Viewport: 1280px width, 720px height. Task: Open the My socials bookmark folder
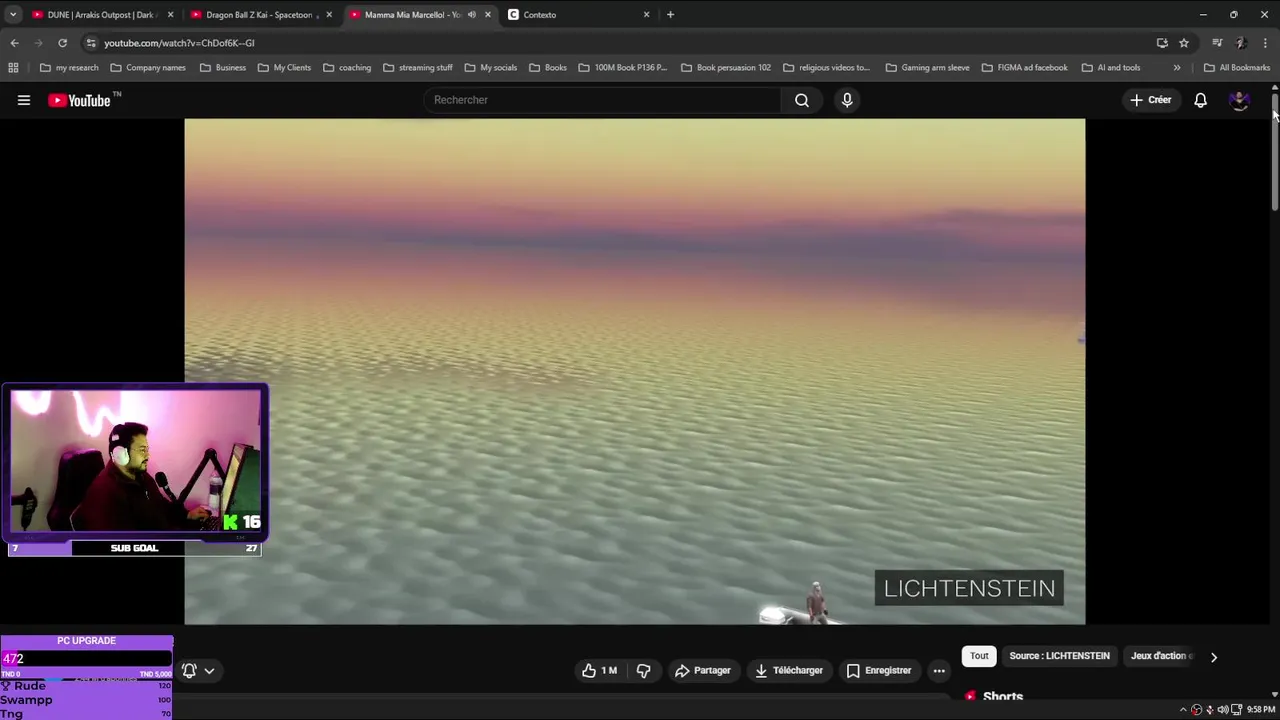[491, 68]
